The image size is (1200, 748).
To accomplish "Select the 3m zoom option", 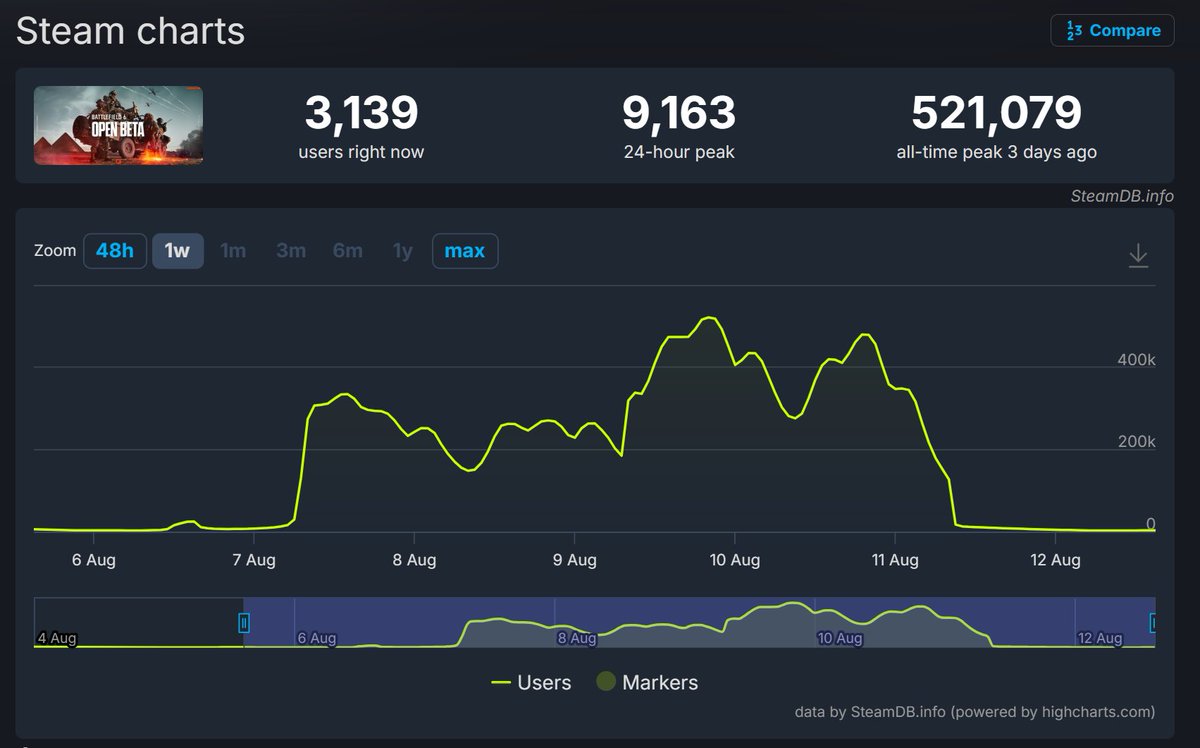I will (x=290, y=251).
